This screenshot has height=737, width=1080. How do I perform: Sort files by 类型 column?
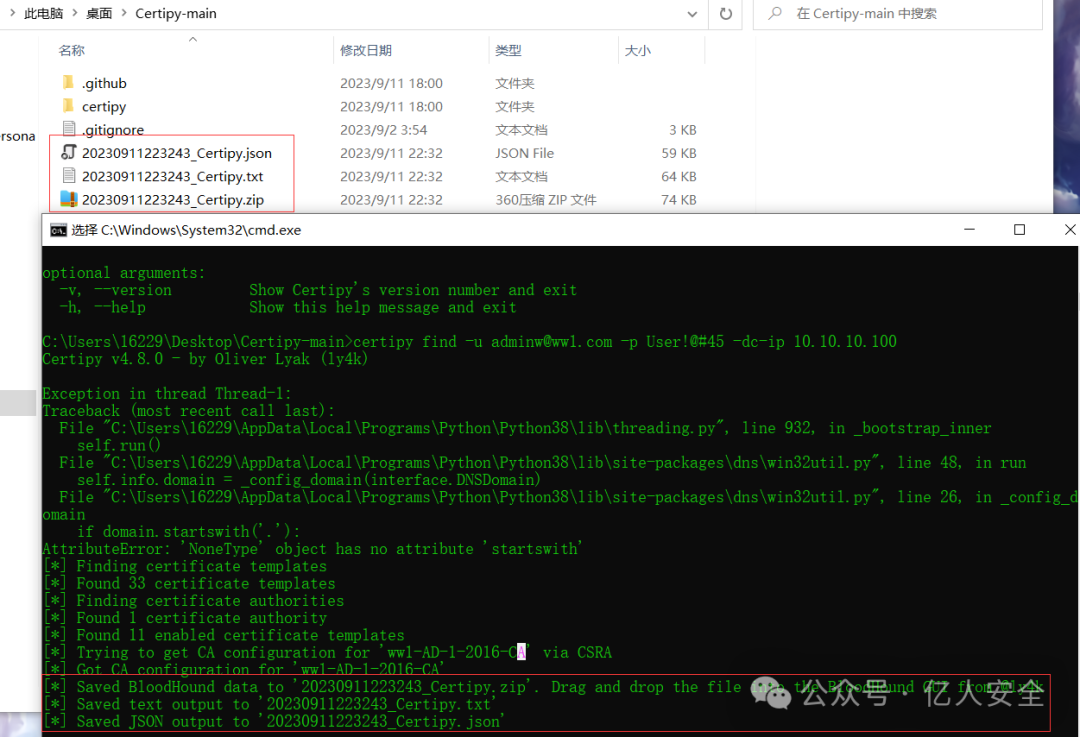[508, 50]
